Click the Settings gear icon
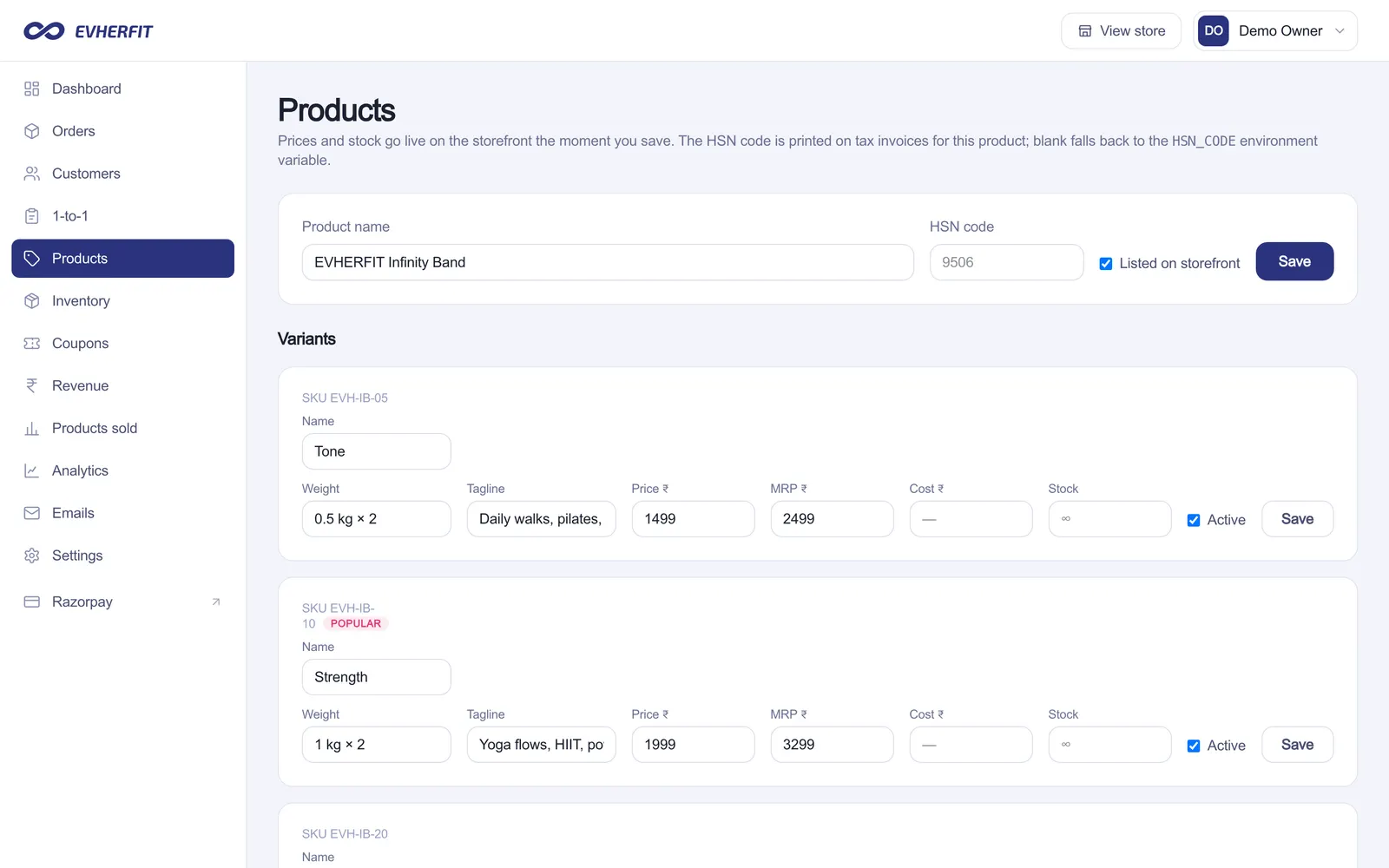The width and height of the screenshot is (1389, 868). pyautogui.click(x=32, y=556)
